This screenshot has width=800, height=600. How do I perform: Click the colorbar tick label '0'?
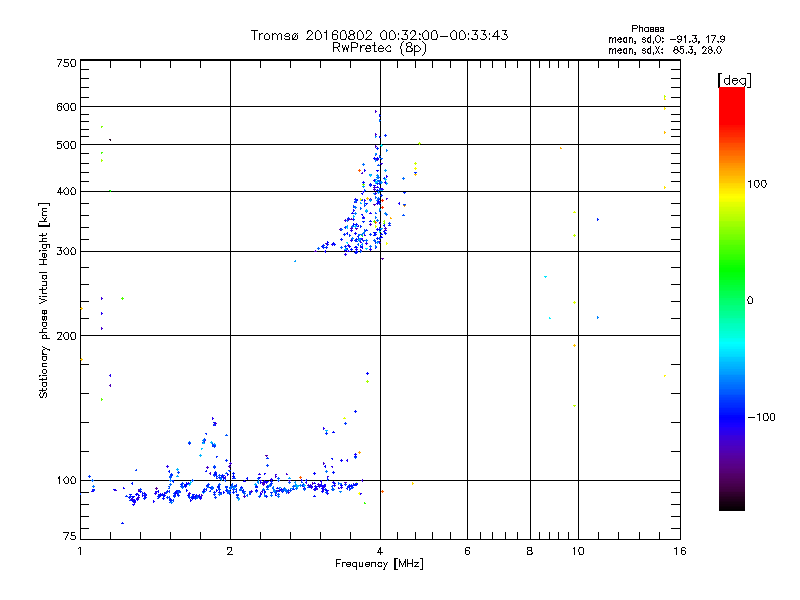click(x=750, y=300)
